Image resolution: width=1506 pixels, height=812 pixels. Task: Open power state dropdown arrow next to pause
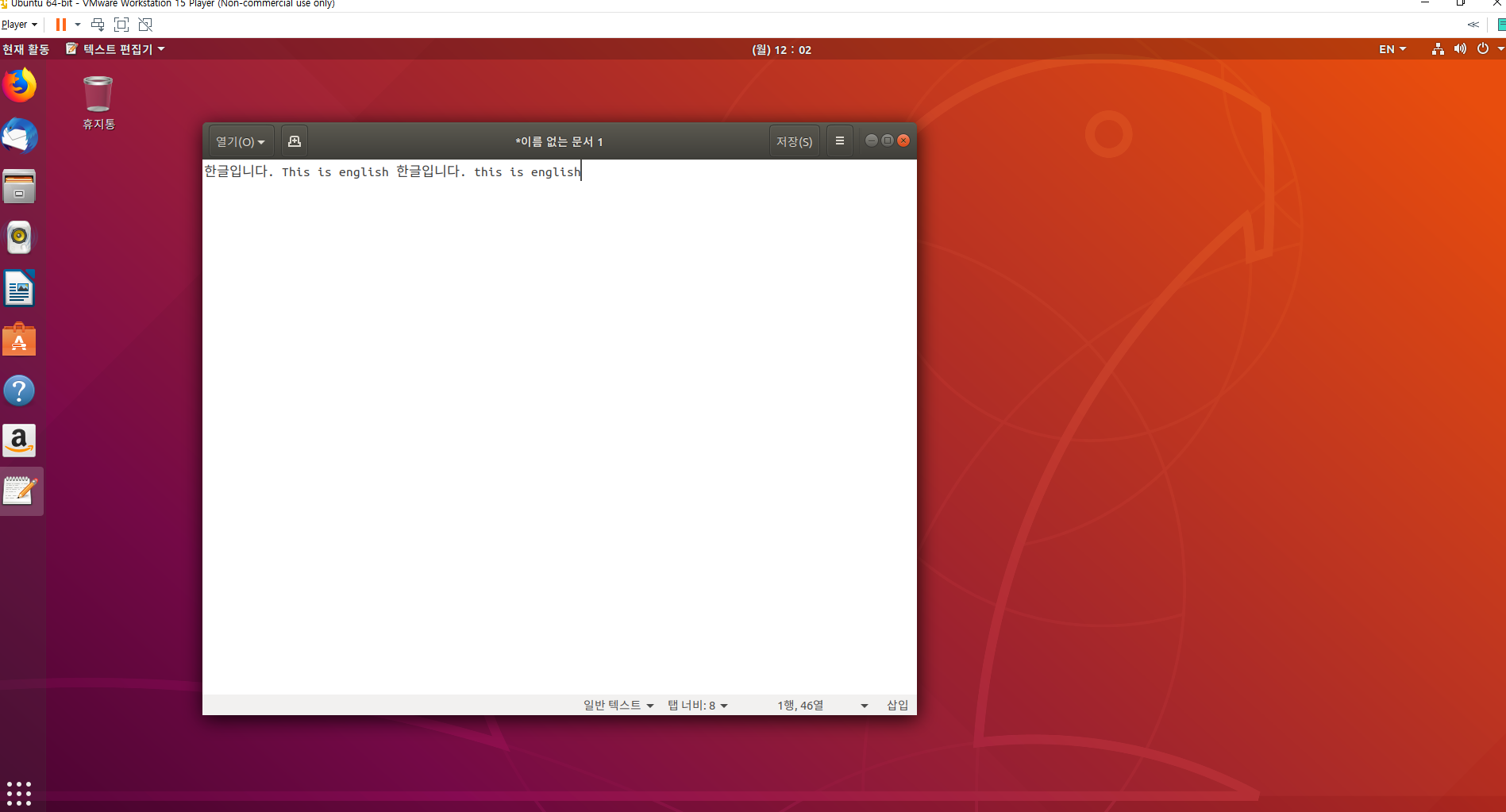(x=78, y=25)
